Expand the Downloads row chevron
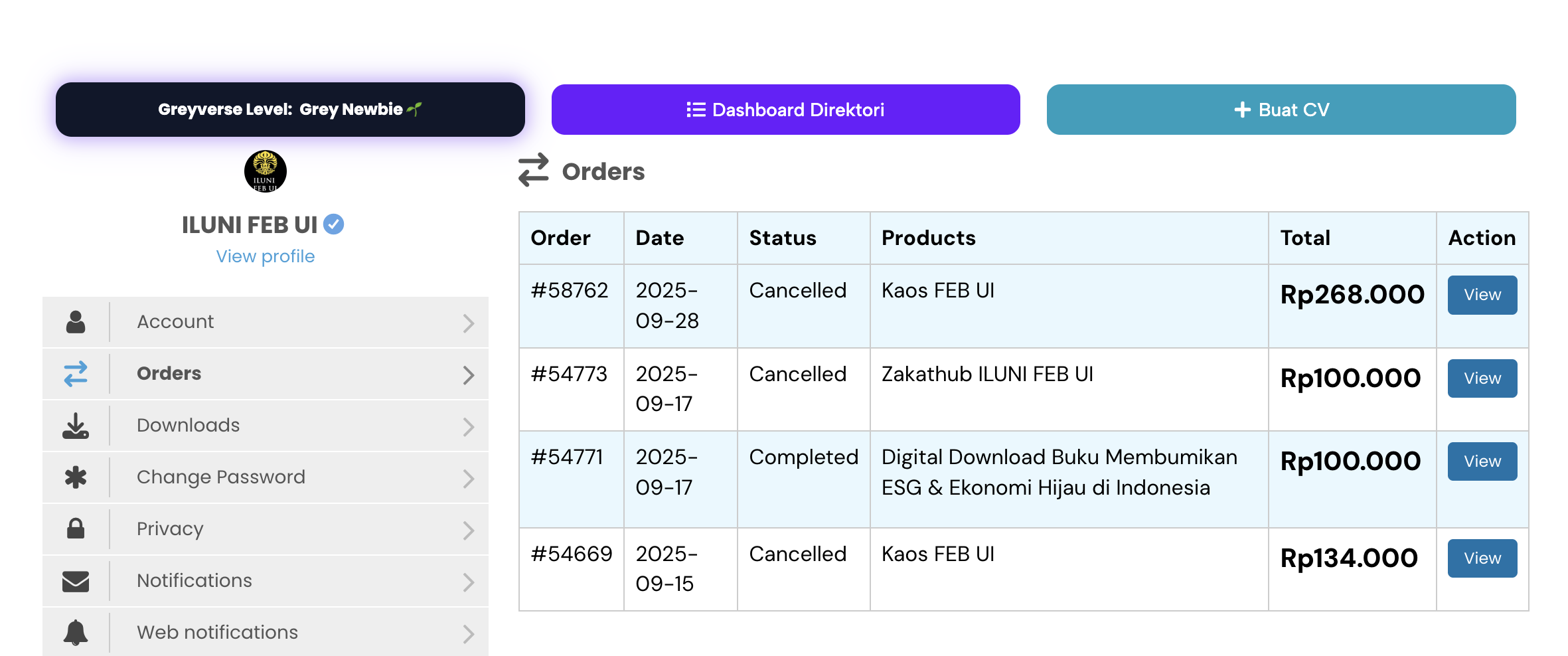The height and width of the screenshot is (656, 1568). click(468, 427)
